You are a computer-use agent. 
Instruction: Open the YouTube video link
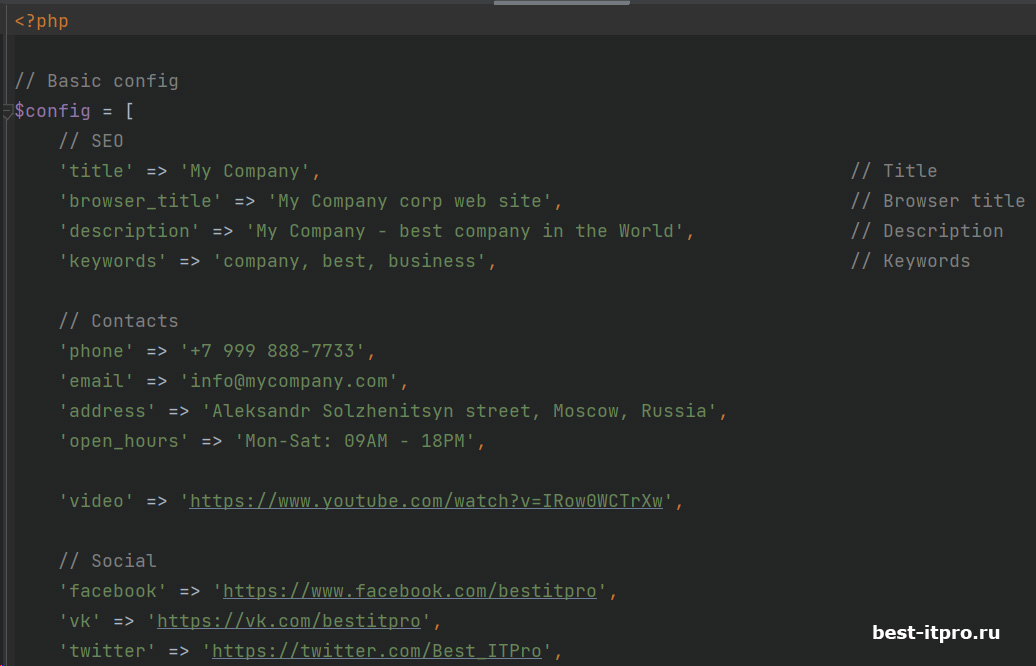[x=427, y=500]
